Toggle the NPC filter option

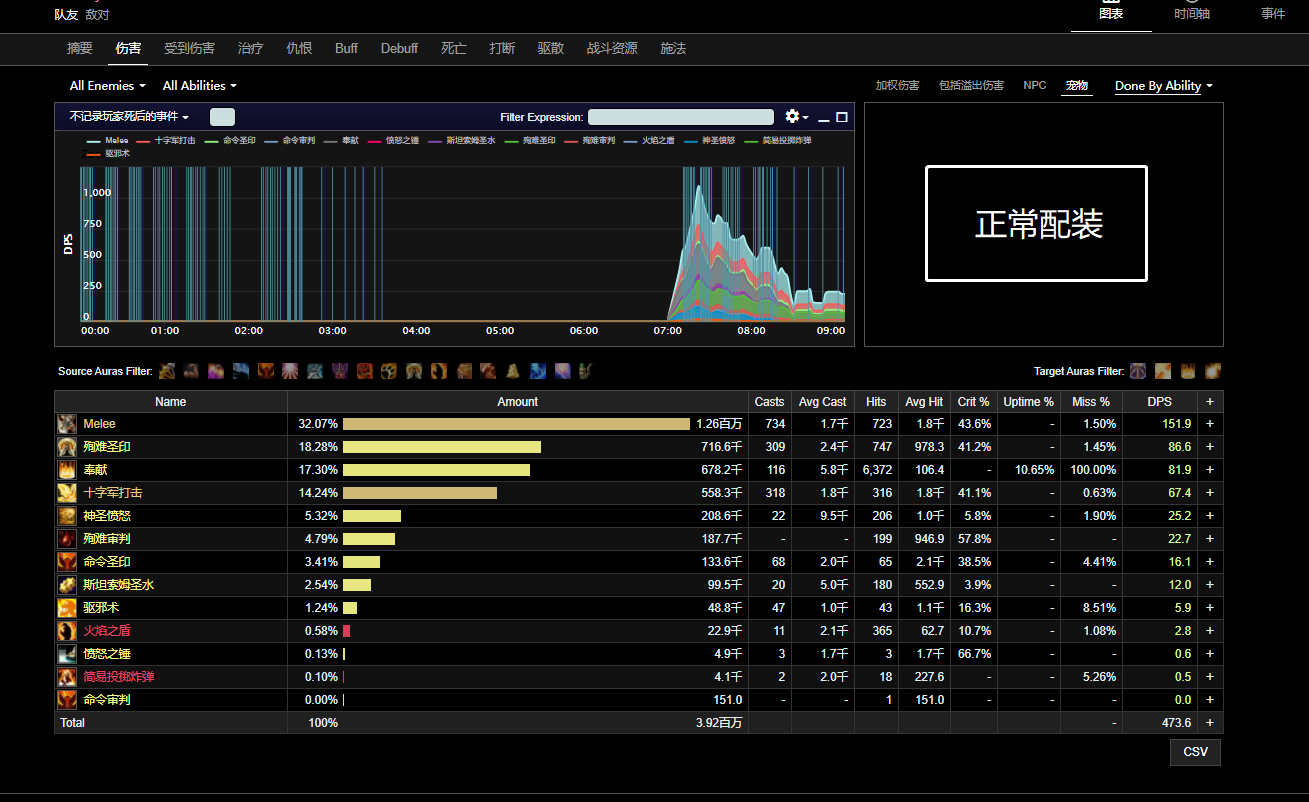[1035, 86]
